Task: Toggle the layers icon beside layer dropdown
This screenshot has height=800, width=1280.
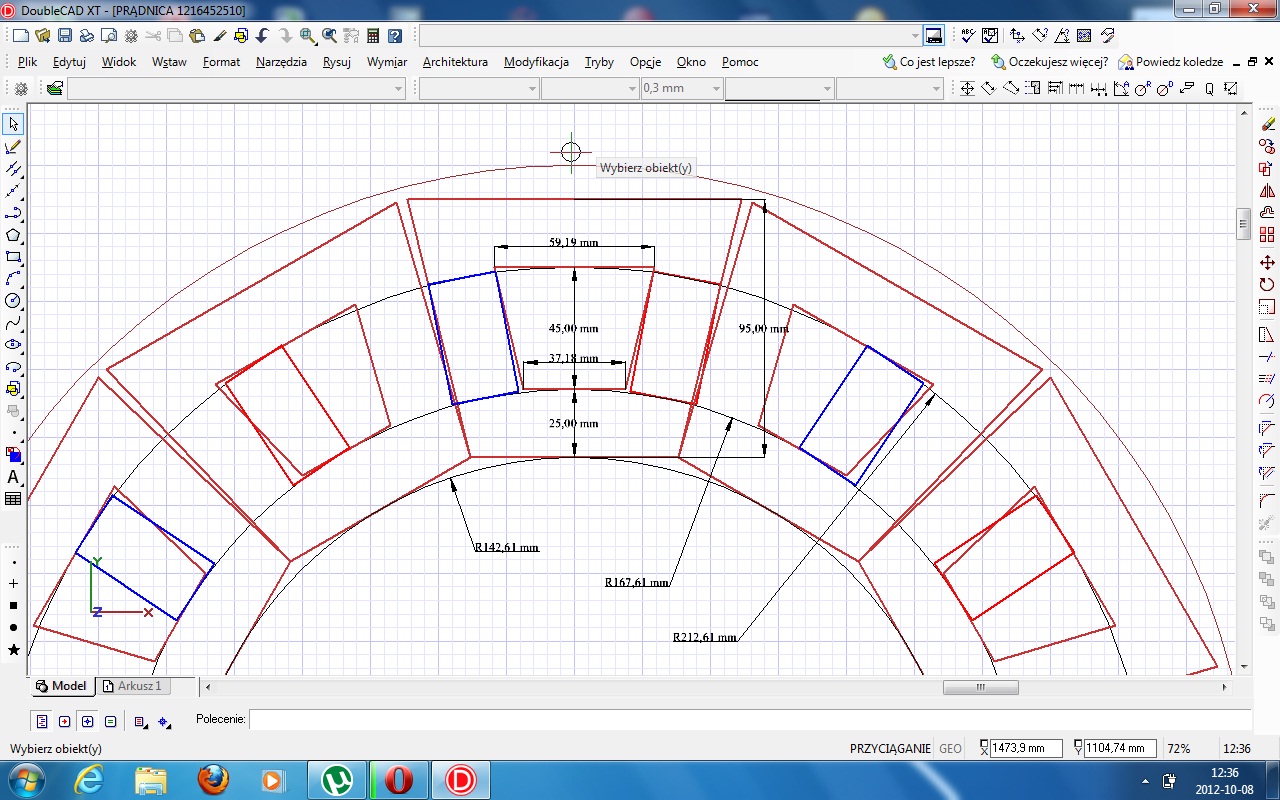Action: point(54,89)
